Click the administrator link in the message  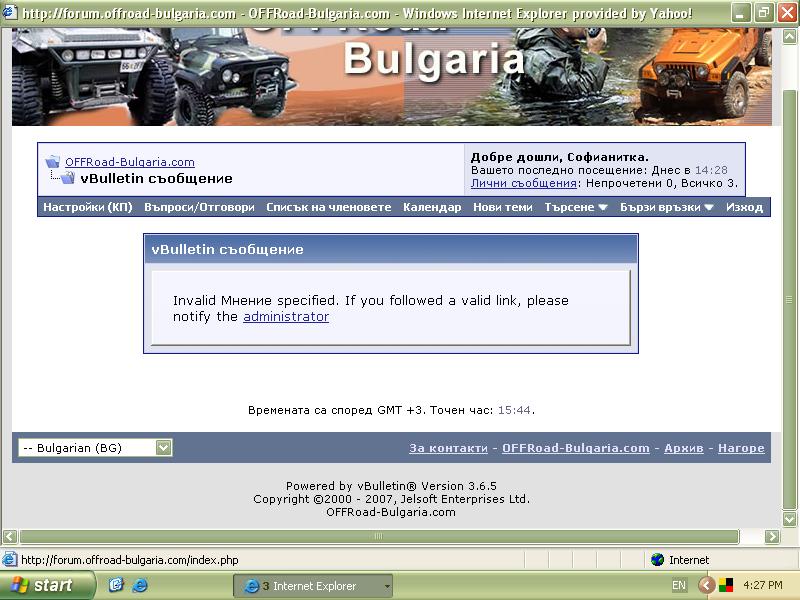point(286,316)
